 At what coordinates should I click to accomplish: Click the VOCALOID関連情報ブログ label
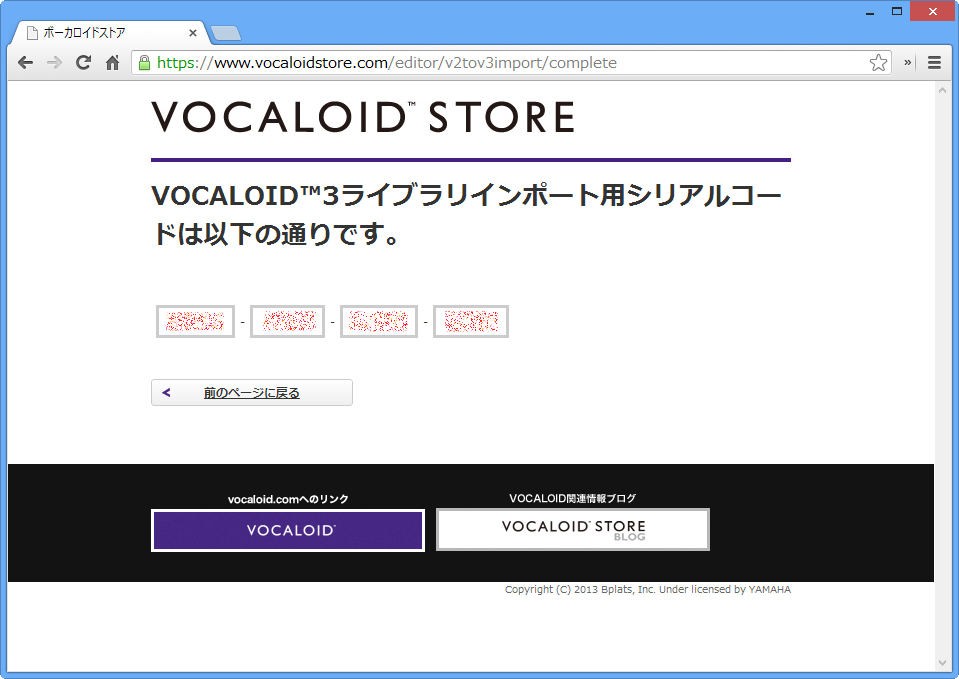coord(572,499)
